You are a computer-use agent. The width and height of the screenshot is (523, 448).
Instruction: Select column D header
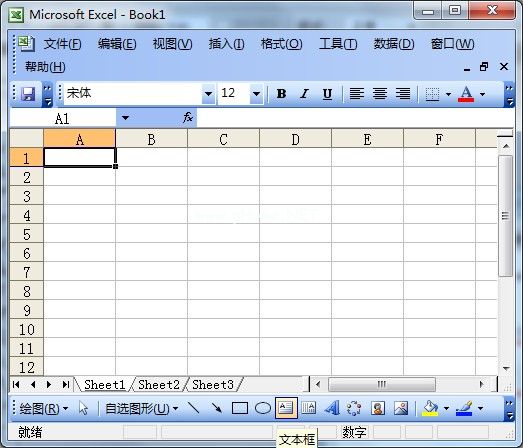(295, 138)
